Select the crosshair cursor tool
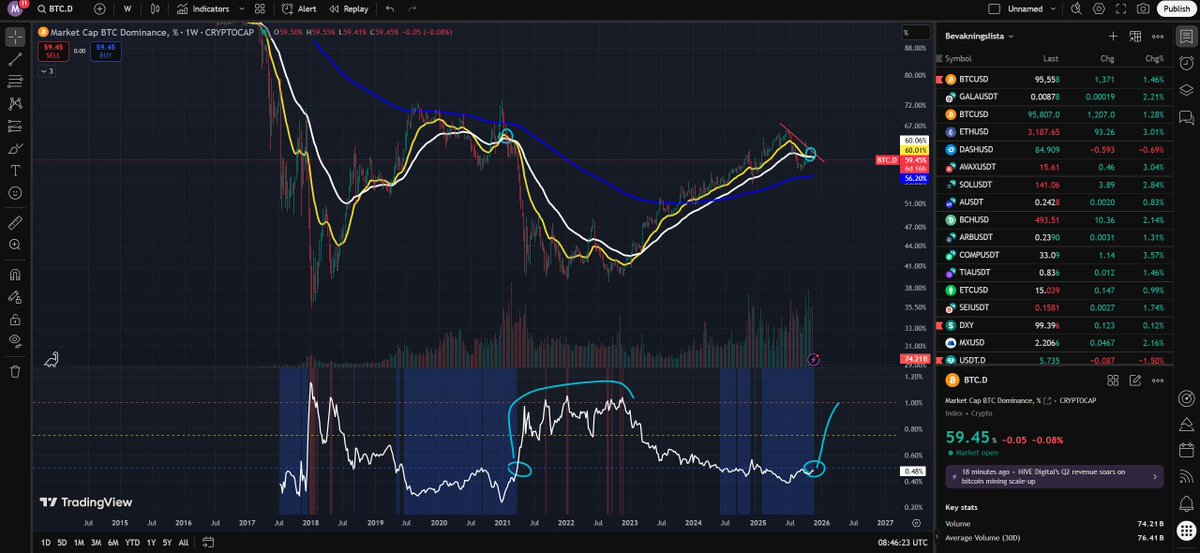 (15, 37)
